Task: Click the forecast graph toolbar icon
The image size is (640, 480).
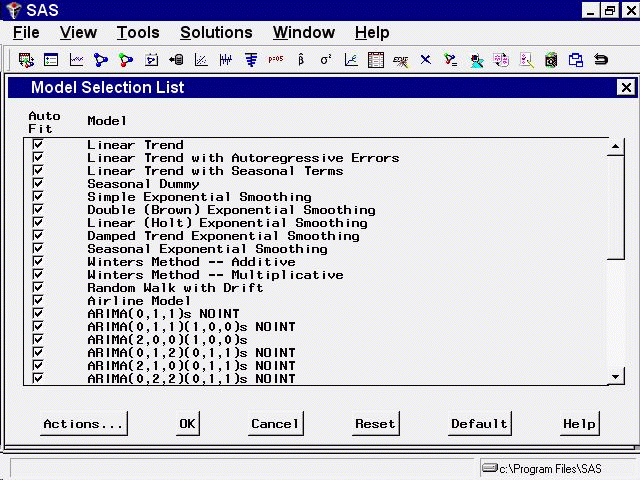Action: (351, 60)
